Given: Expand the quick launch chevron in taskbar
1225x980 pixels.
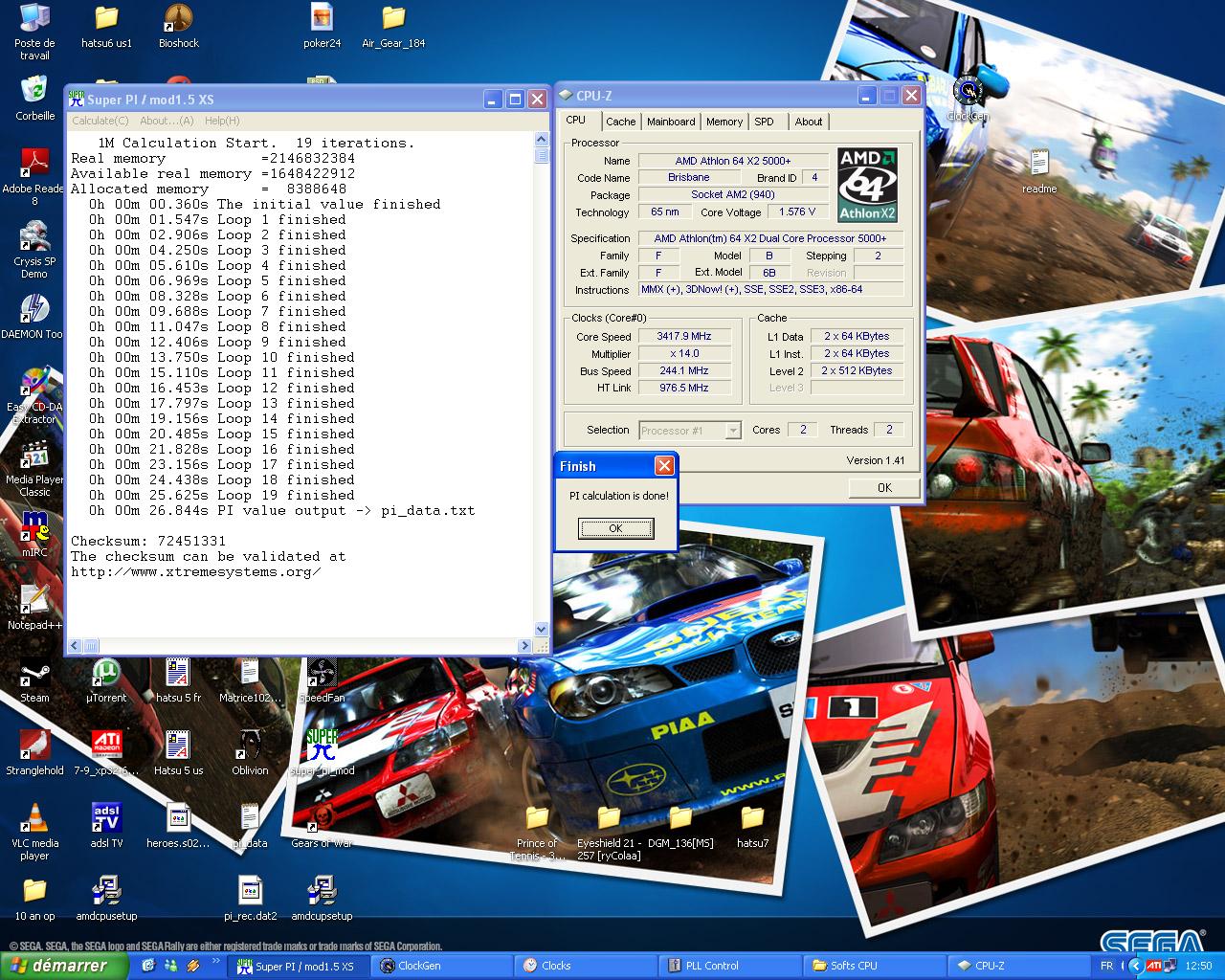Looking at the screenshot, I should (216, 962).
